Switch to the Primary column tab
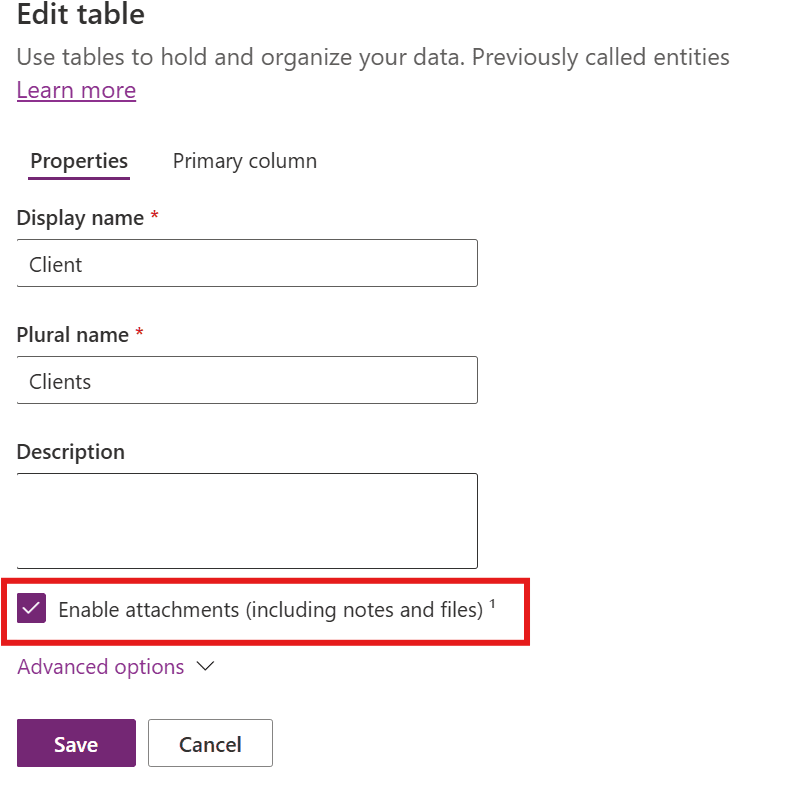789x787 pixels. (245, 161)
